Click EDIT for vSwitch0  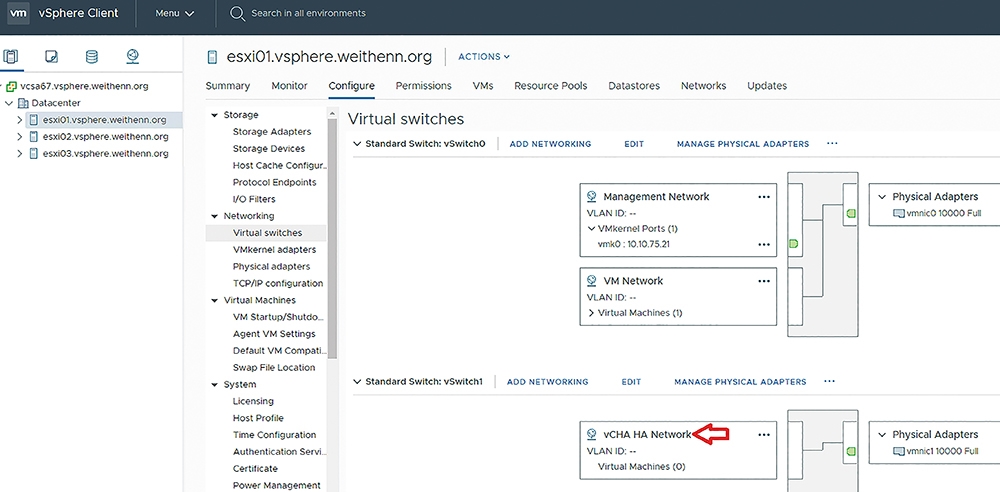click(634, 144)
